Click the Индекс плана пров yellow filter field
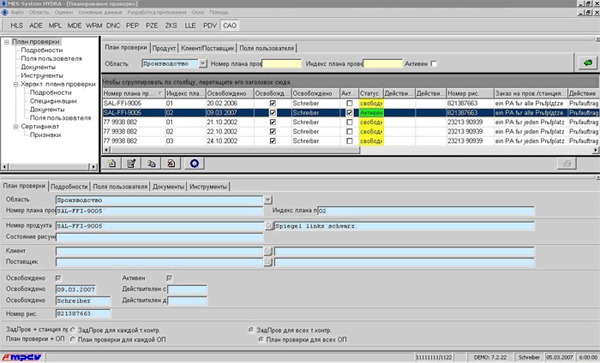The height and width of the screenshot is (363, 600). pos(383,63)
